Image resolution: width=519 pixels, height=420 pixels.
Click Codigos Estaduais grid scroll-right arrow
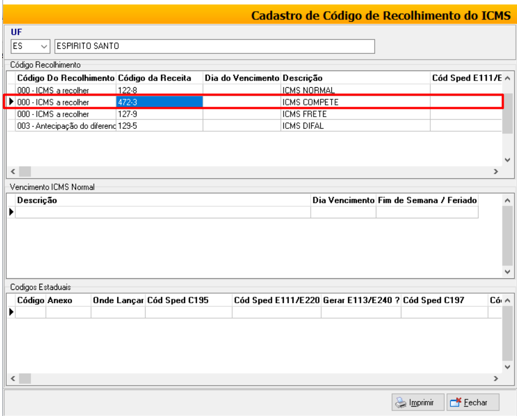(x=496, y=378)
